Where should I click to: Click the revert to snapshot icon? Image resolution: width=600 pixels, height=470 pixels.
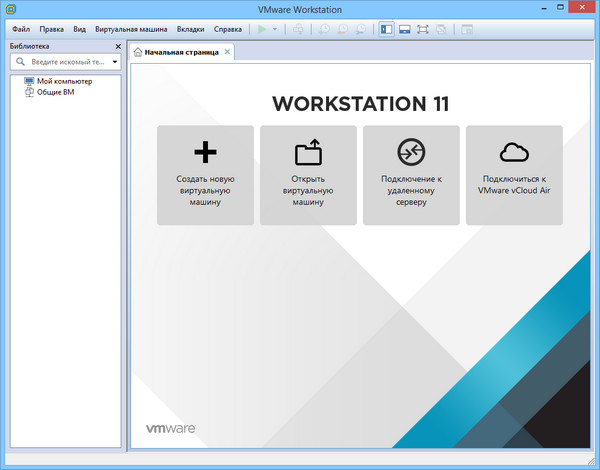click(x=342, y=30)
